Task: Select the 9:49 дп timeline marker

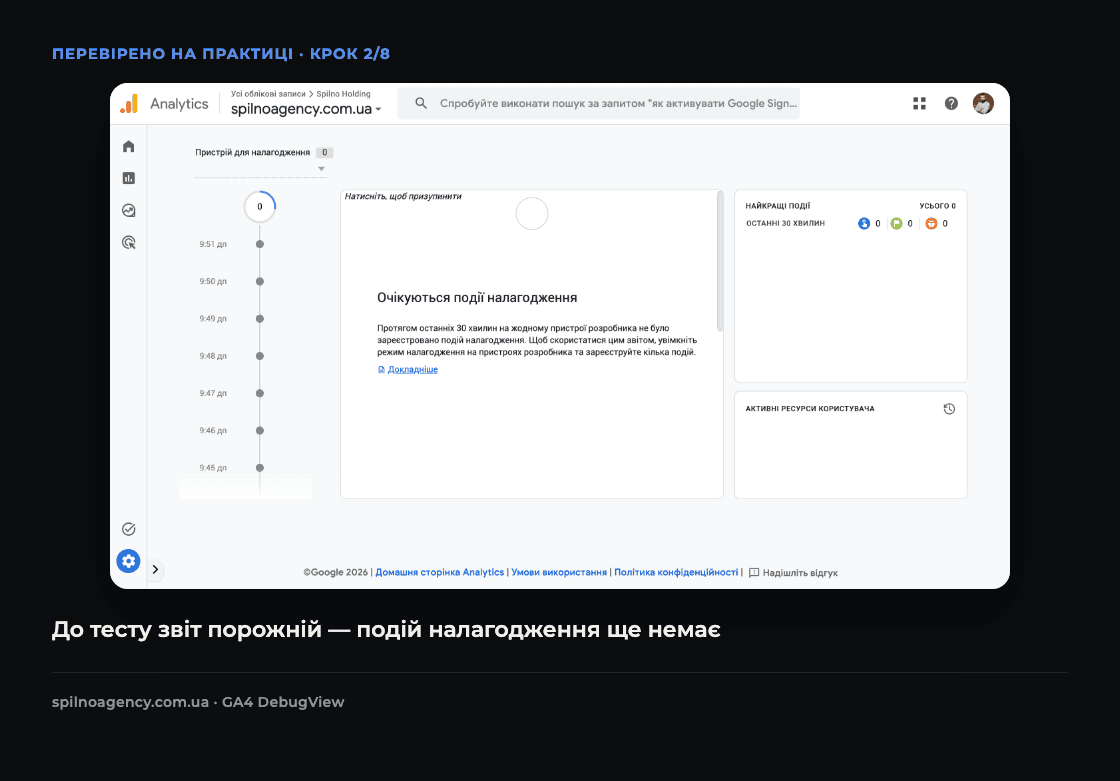Action: click(x=260, y=319)
